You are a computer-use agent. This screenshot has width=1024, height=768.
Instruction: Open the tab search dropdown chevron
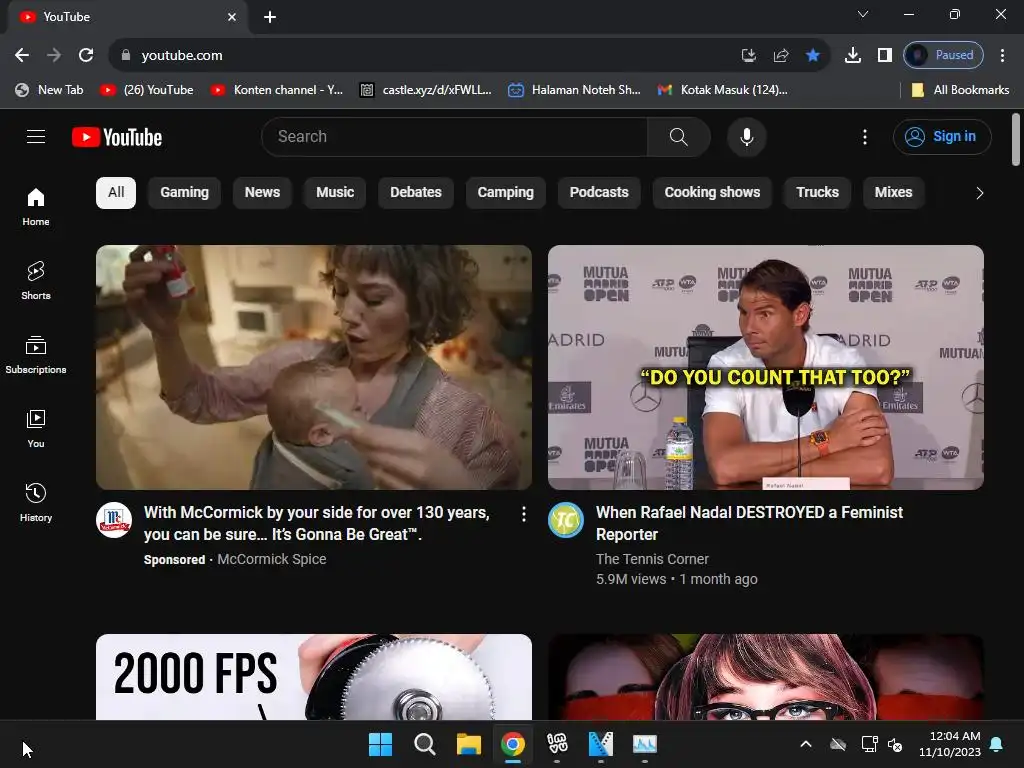(863, 14)
